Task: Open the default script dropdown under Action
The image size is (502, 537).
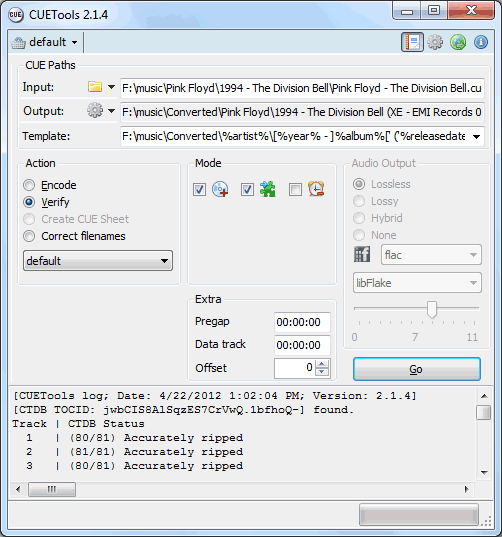Action: tap(98, 261)
